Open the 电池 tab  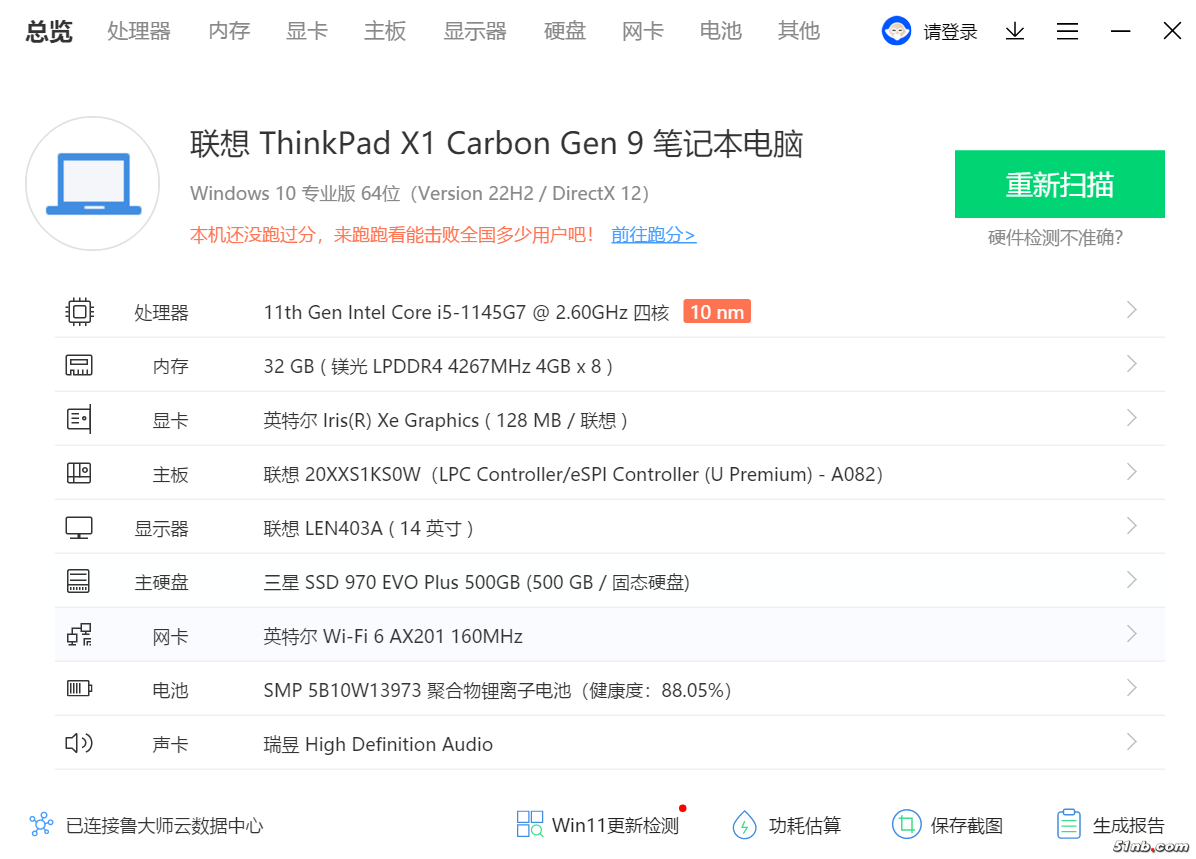(721, 32)
